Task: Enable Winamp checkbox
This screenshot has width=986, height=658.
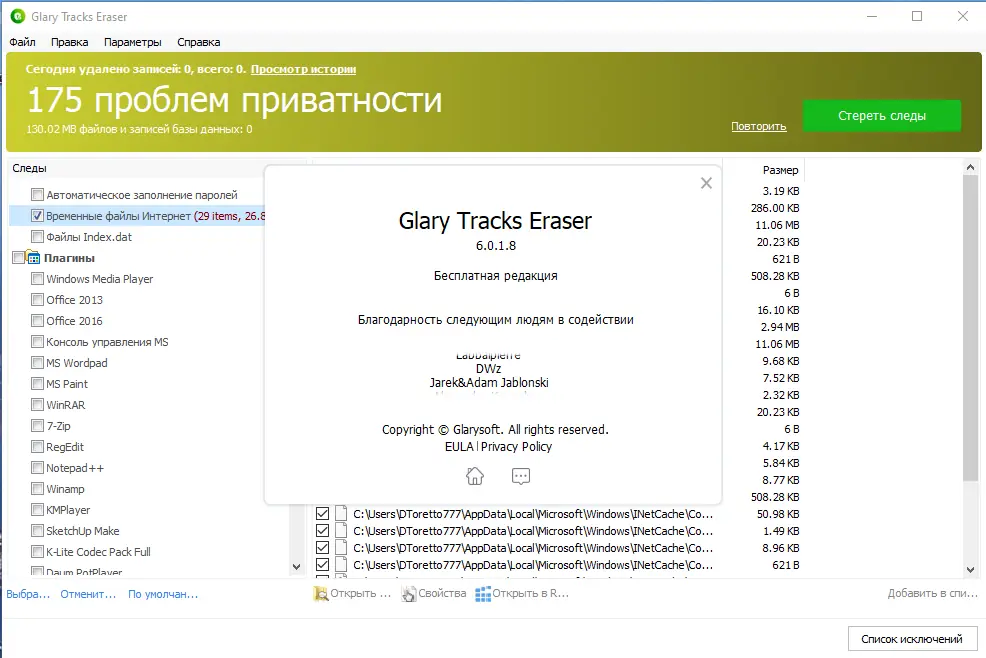Action: 37,489
